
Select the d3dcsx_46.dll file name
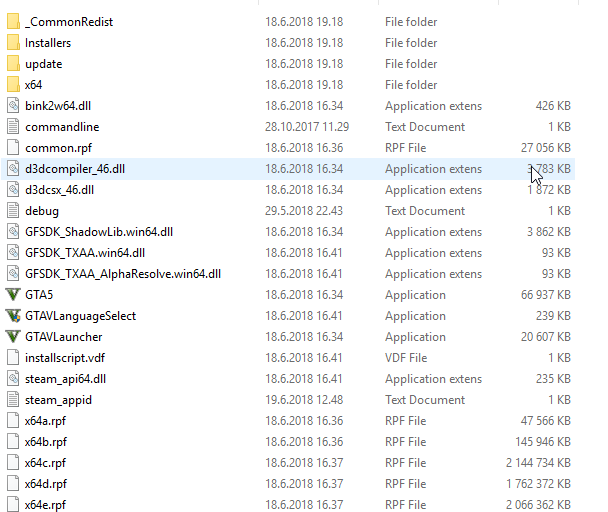point(59,190)
